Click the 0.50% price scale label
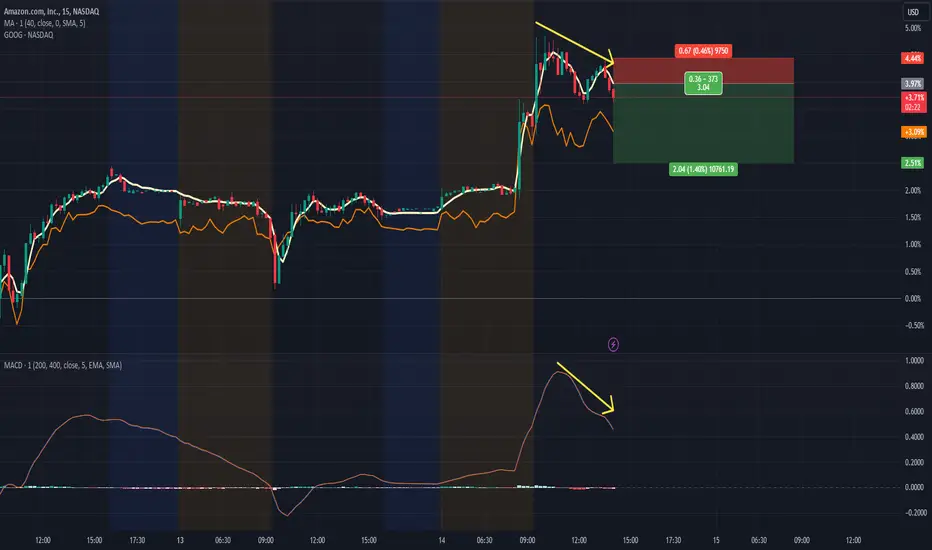Screen dimensions: 932x550 (913, 272)
